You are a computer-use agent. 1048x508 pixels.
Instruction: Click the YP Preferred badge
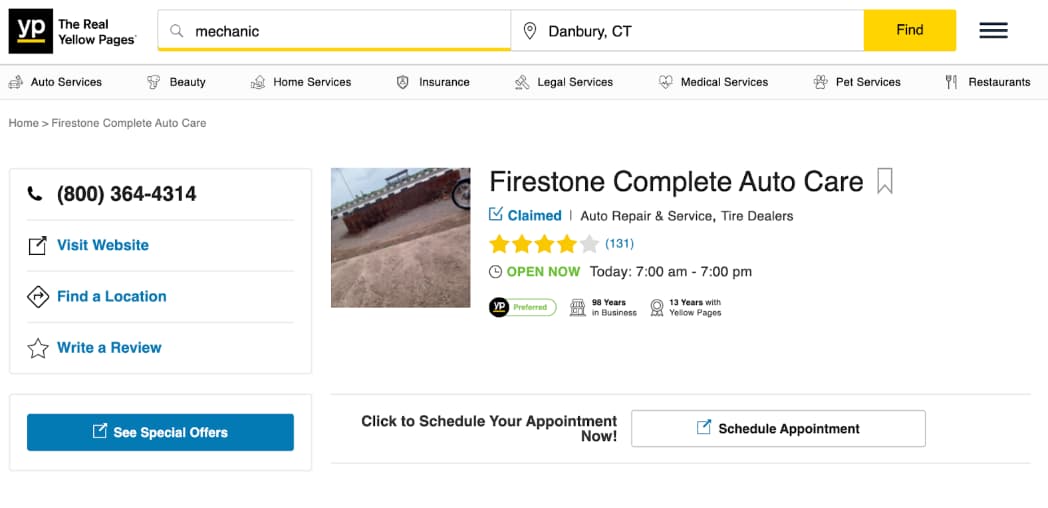click(523, 307)
